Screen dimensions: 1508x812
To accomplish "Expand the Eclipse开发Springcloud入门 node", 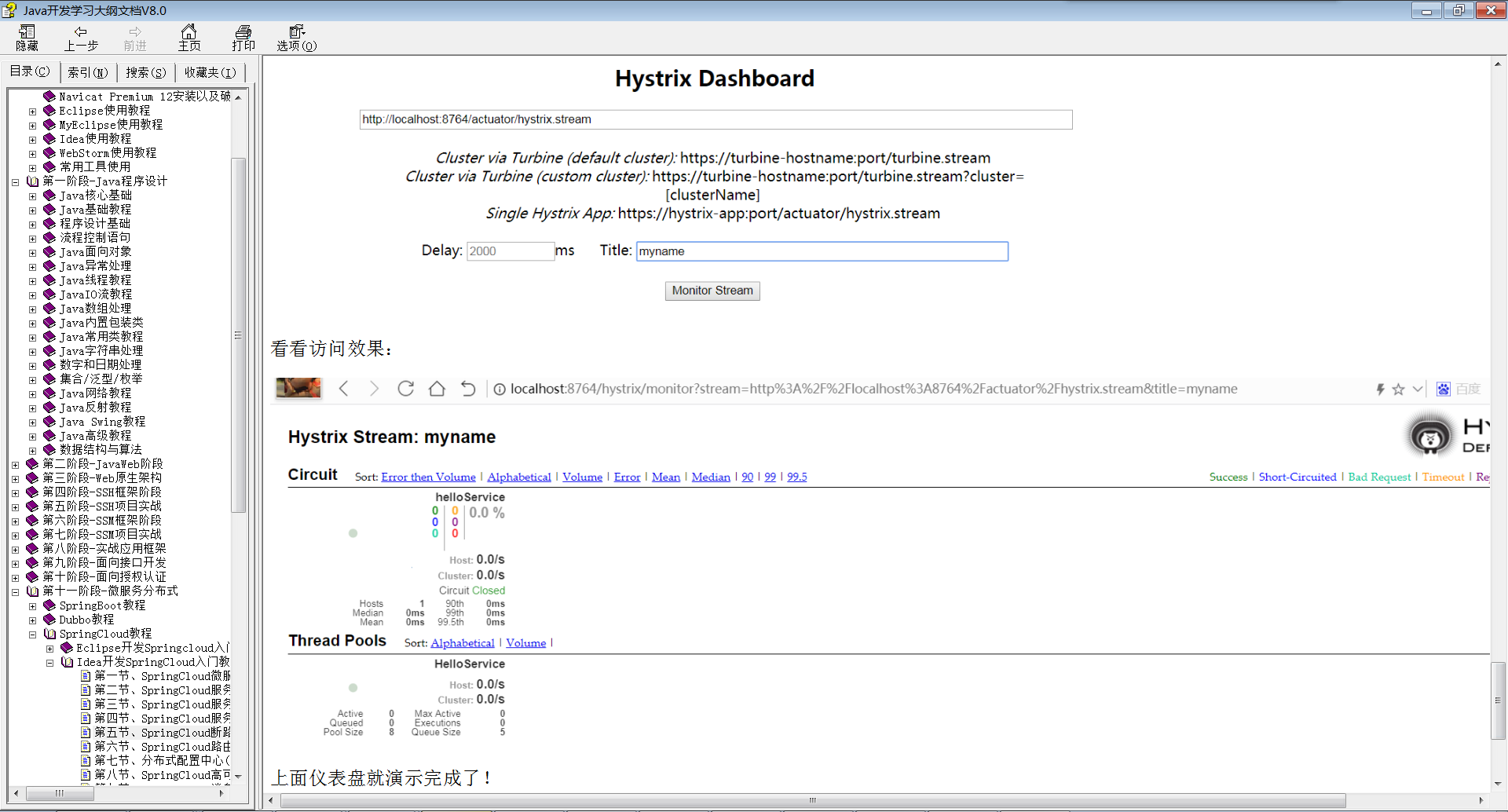I will [x=49, y=648].
